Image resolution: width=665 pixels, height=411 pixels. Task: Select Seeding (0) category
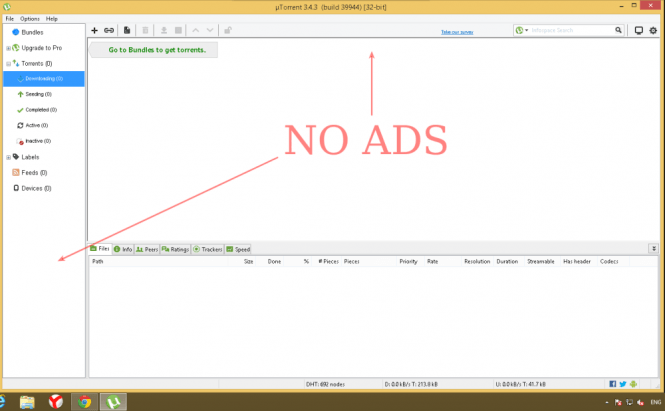(38, 94)
